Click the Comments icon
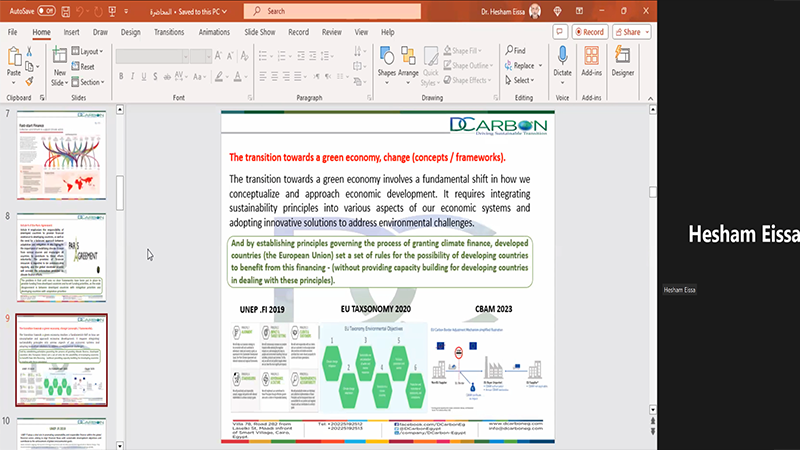This screenshot has width=800, height=450. click(560, 32)
